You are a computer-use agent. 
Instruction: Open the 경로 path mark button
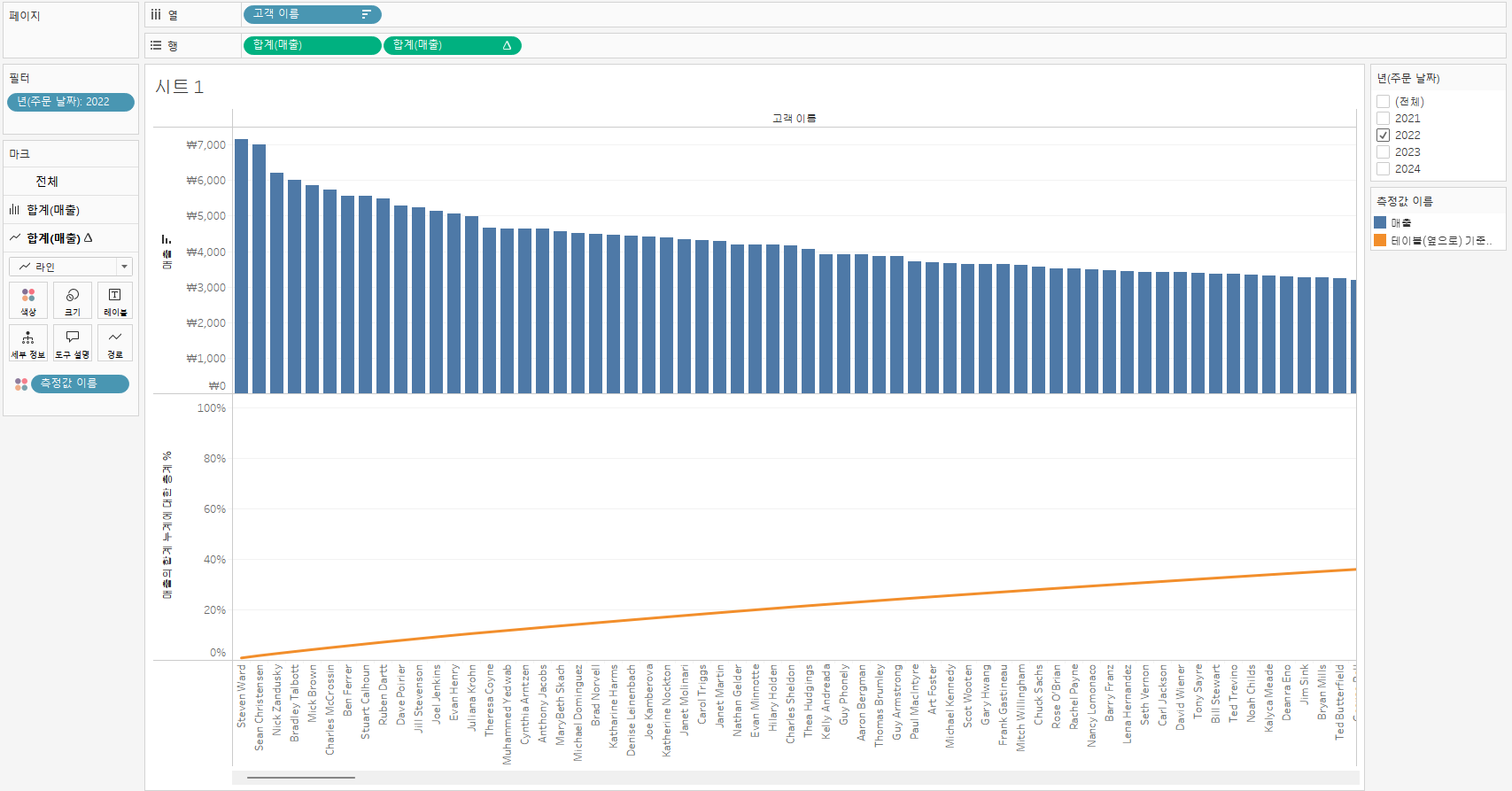[115, 343]
